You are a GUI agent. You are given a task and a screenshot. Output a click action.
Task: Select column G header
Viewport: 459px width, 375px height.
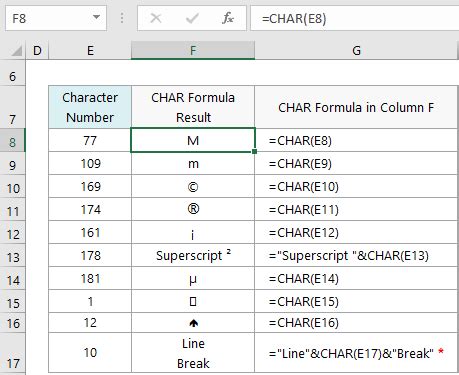coord(357,51)
